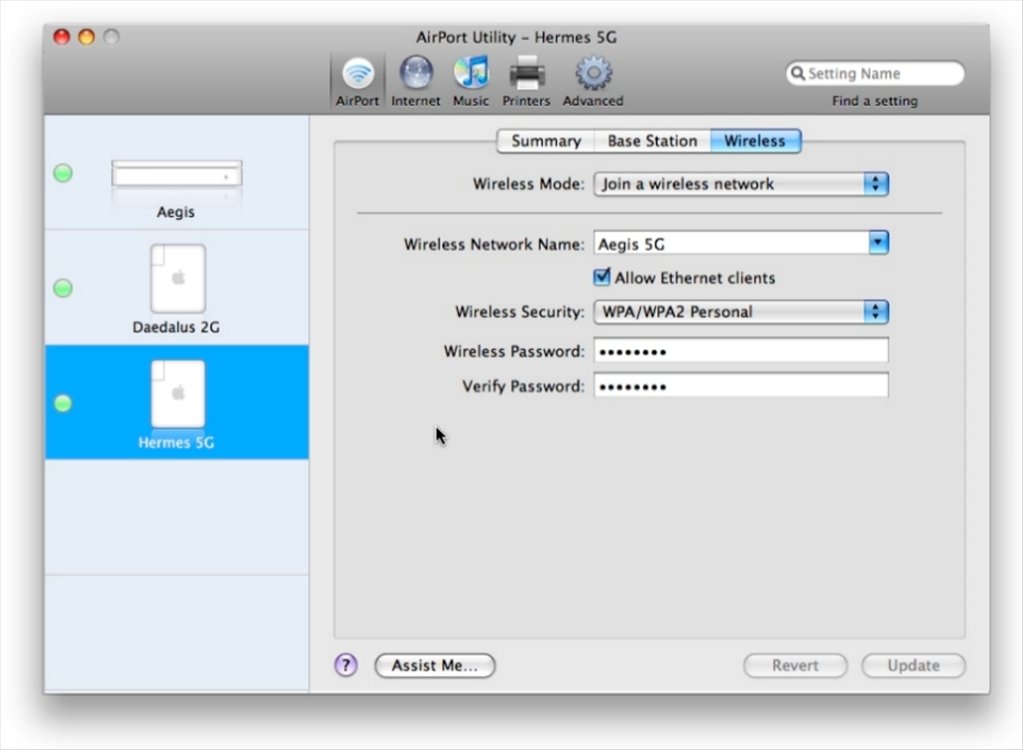Image resolution: width=1023 pixels, height=750 pixels.
Task: Open the Advanced gear icon
Action: (x=593, y=72)
